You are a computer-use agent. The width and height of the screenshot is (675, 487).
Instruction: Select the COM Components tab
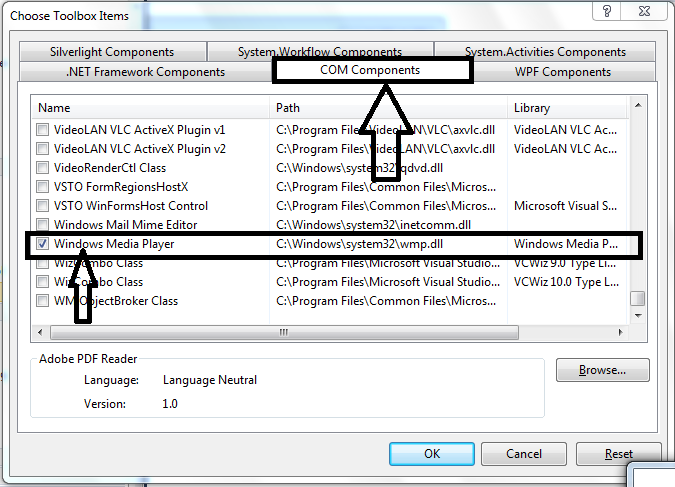pos(372,70)
